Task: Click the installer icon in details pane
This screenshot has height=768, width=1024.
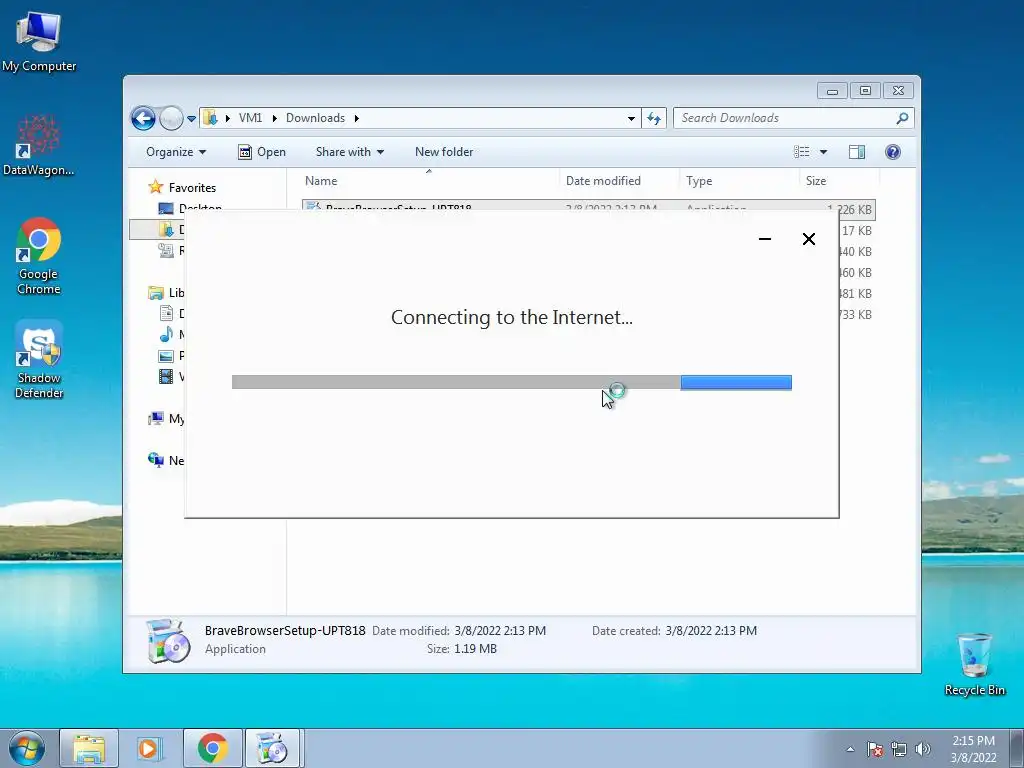Action: pyautogui.click(x=167, y=641)
